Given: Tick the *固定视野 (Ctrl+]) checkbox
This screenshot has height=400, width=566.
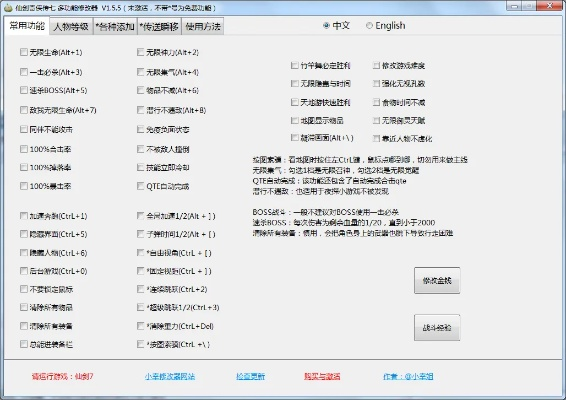Looking at the screenshot, I should coord(140,271).
